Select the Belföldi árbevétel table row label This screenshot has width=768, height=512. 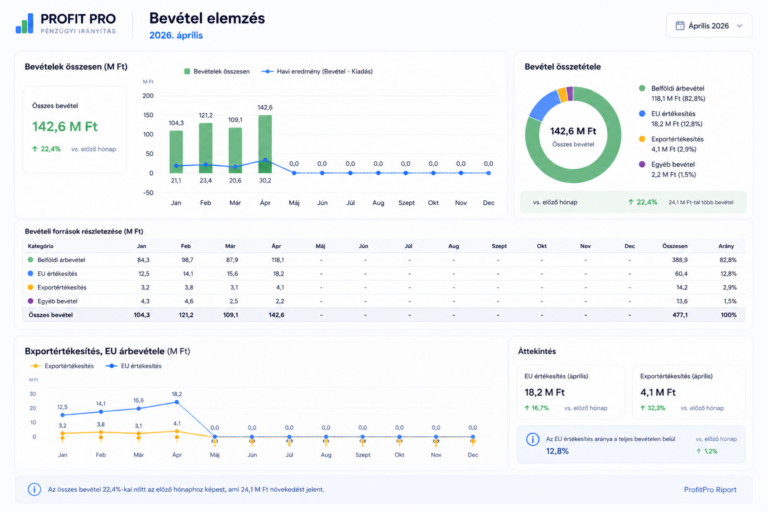(61, 260)
